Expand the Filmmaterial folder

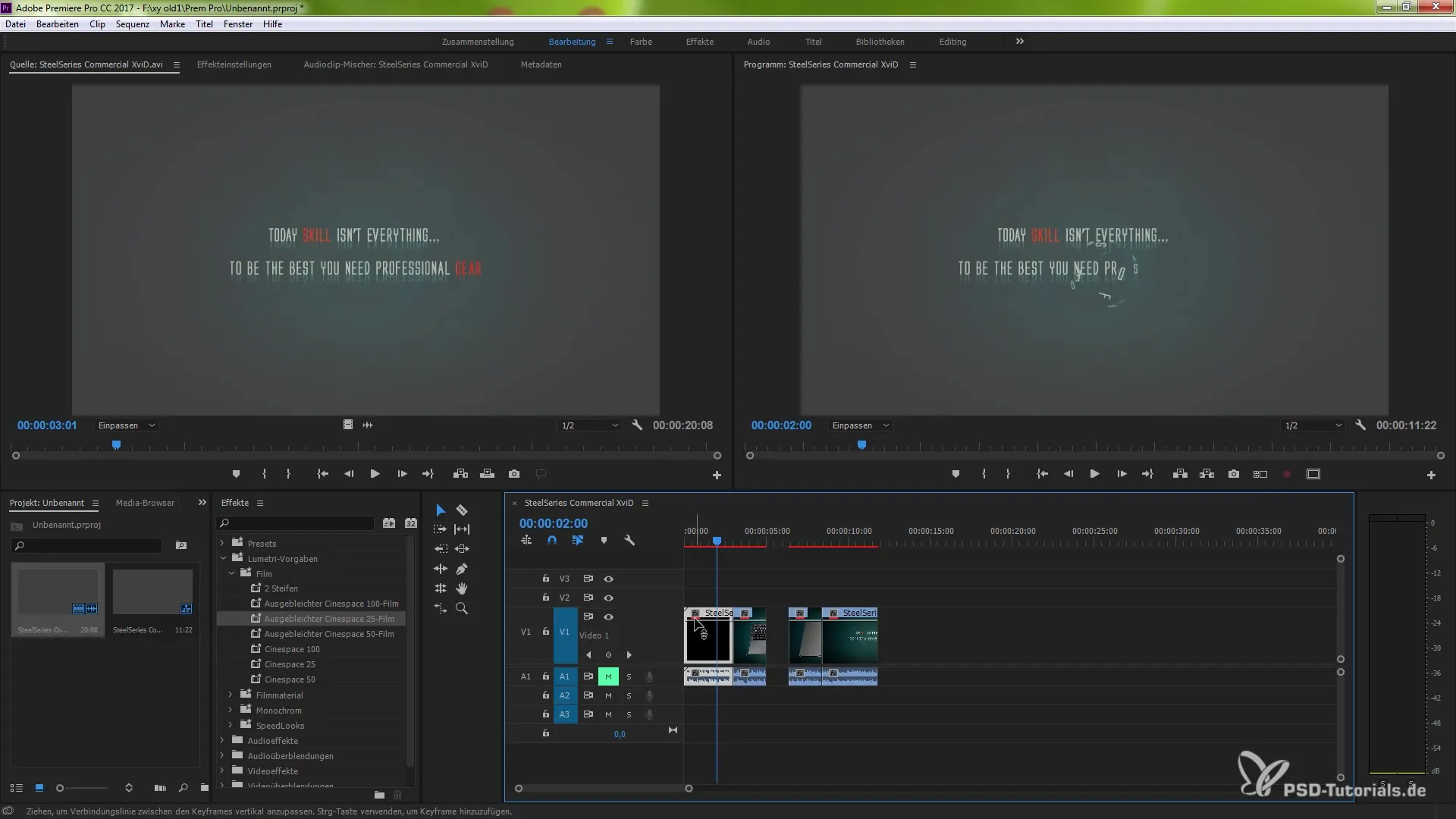tap(231, 695)
